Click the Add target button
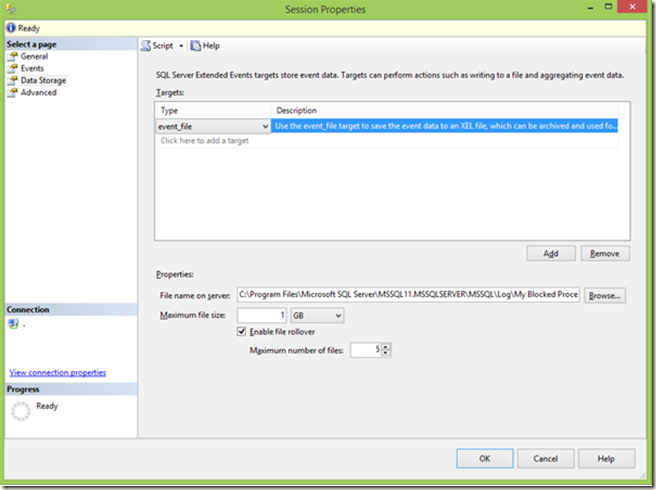Viewport: 656px width, 490px height. pyautogui.click(x=551, y=254)
